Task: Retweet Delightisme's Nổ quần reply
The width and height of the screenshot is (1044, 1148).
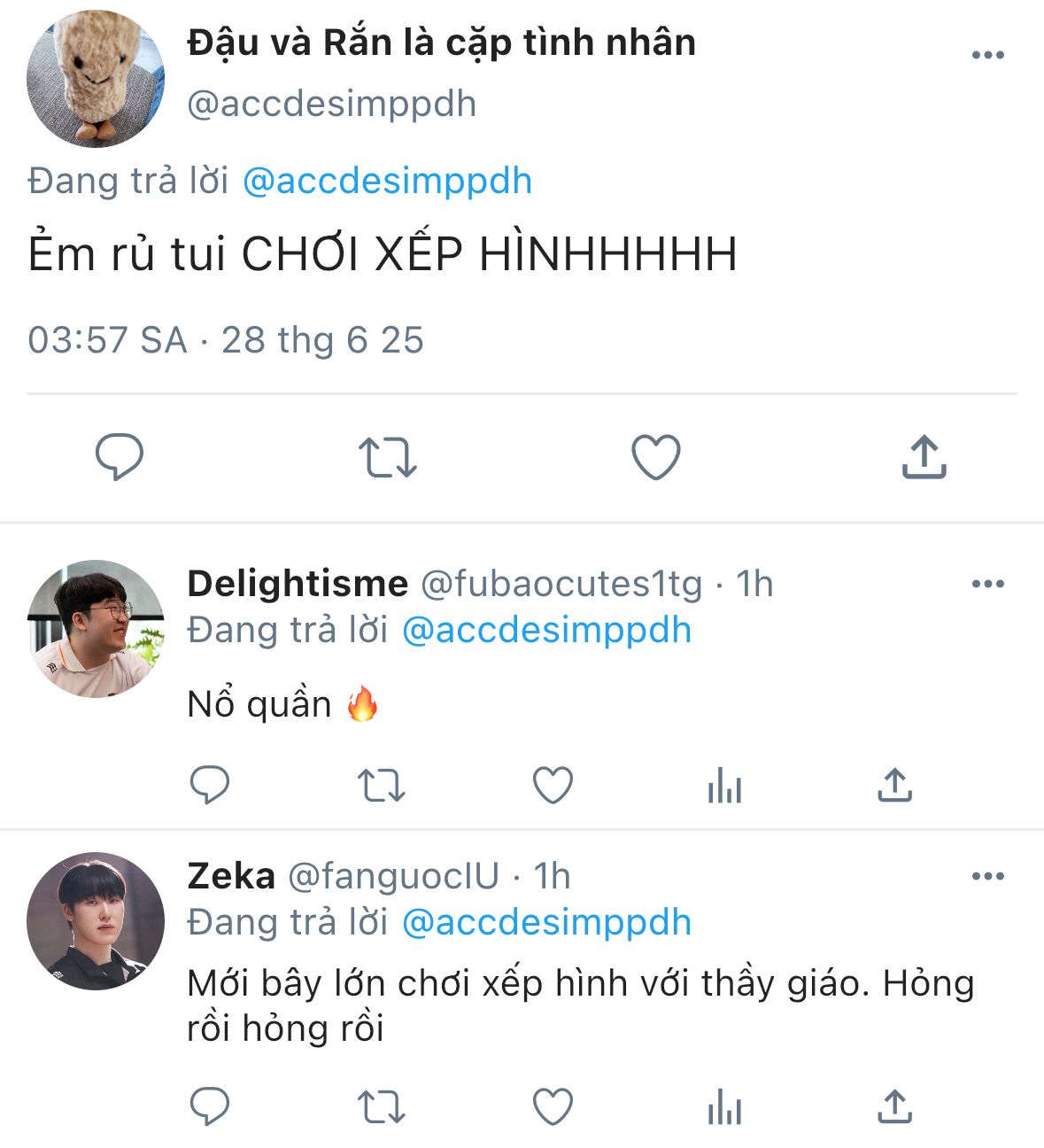Action: [x=381, y=785]
